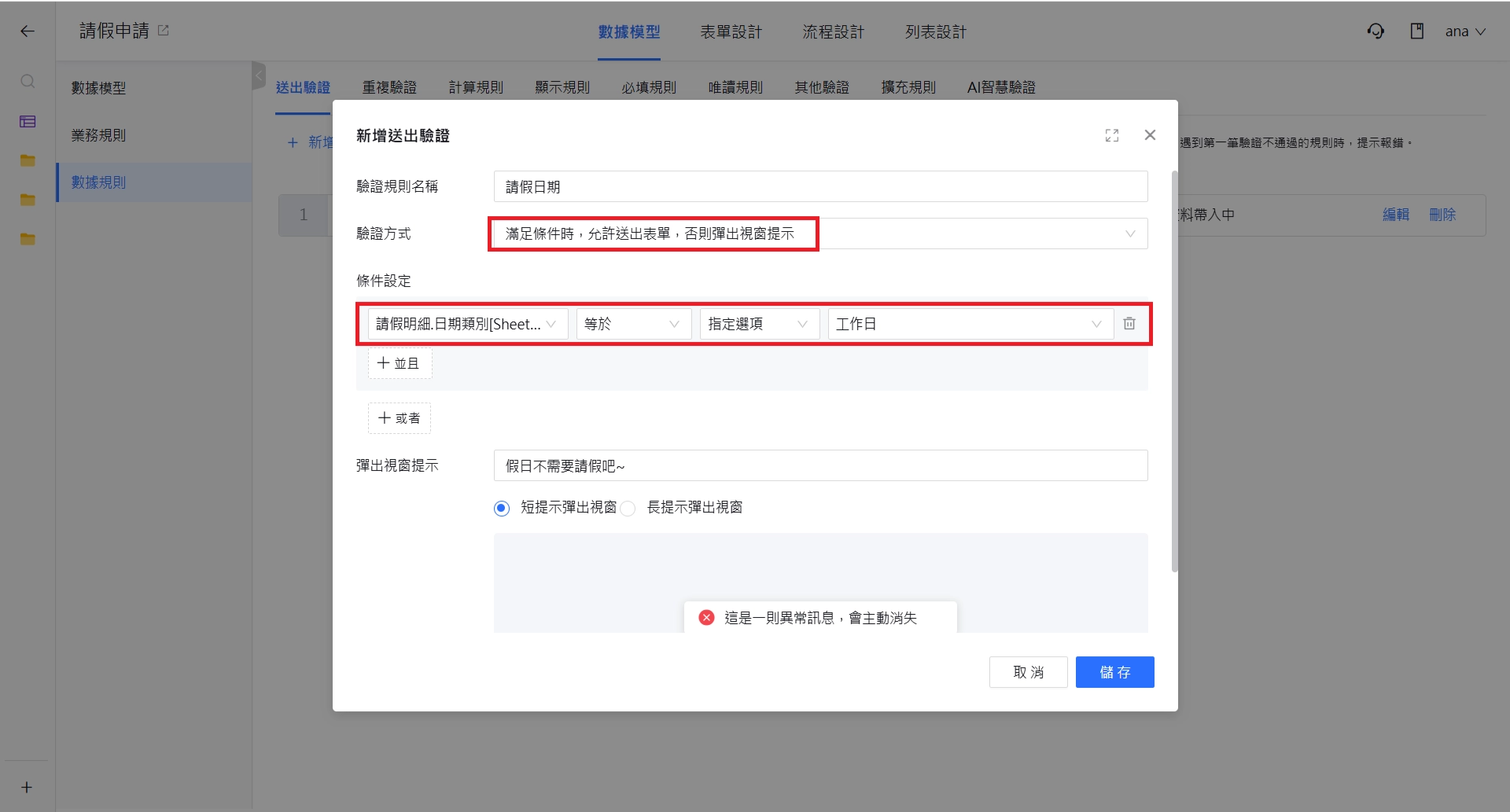1510x812 pixels.
Task: Open the 計算規則 tab
Action: pyautogui.click(x=476, y=87)
